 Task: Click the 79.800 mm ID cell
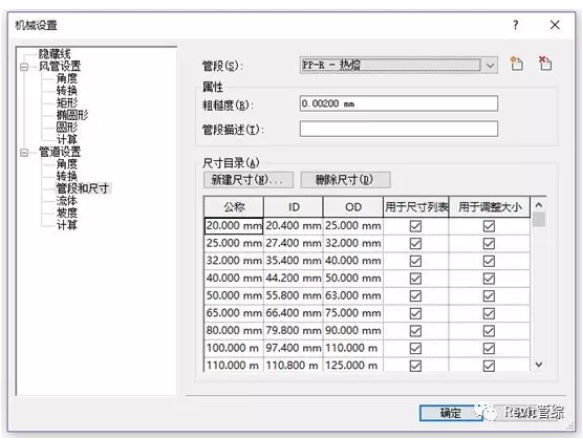pos(293,331)
